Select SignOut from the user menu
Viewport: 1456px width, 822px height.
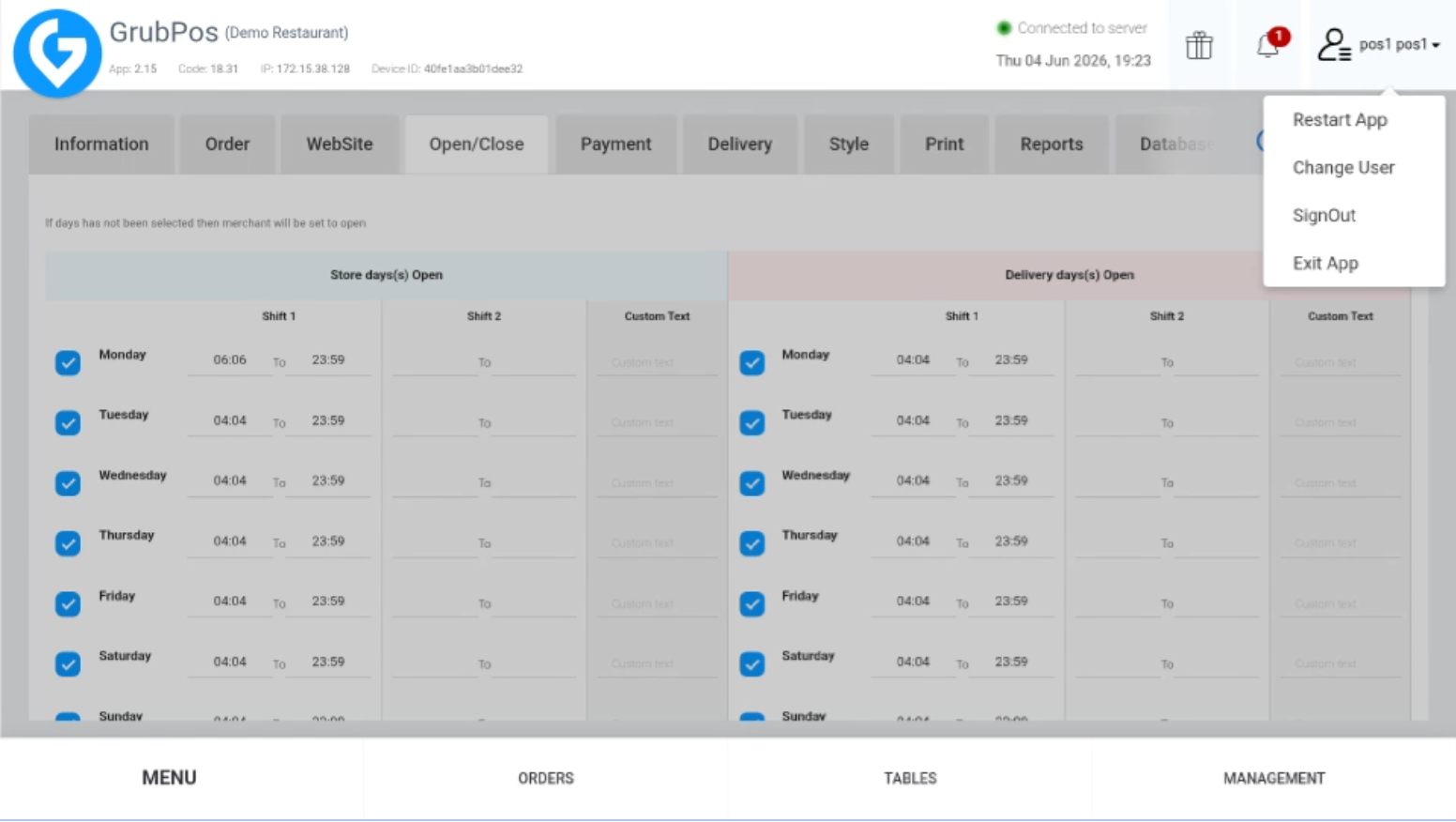coord(1324,216)
